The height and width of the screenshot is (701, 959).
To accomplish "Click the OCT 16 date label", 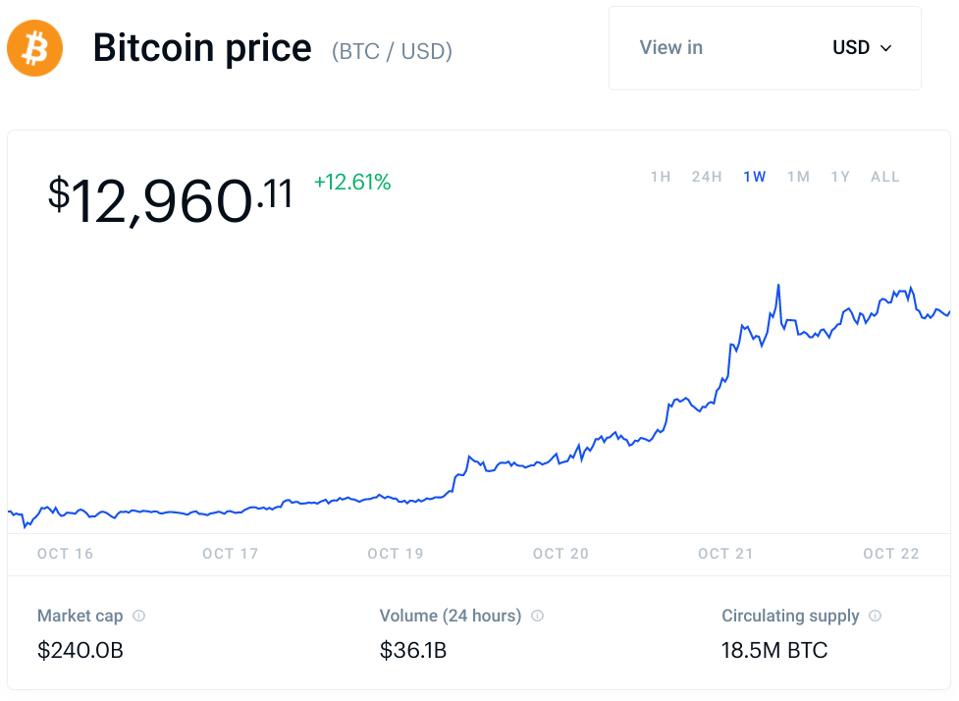I will tap(65, 554).
